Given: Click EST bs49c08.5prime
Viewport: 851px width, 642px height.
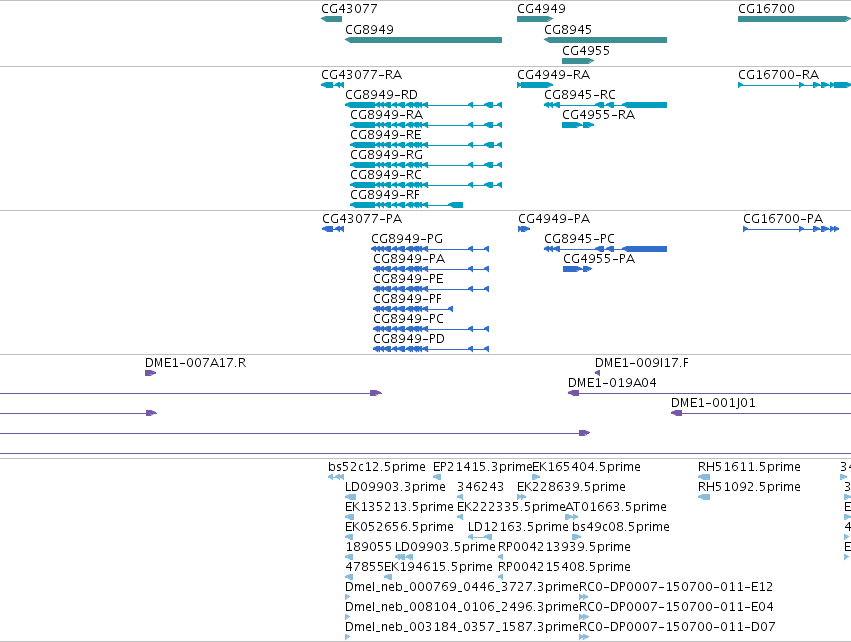Looking at the screenshot, I should pos(576,537).
